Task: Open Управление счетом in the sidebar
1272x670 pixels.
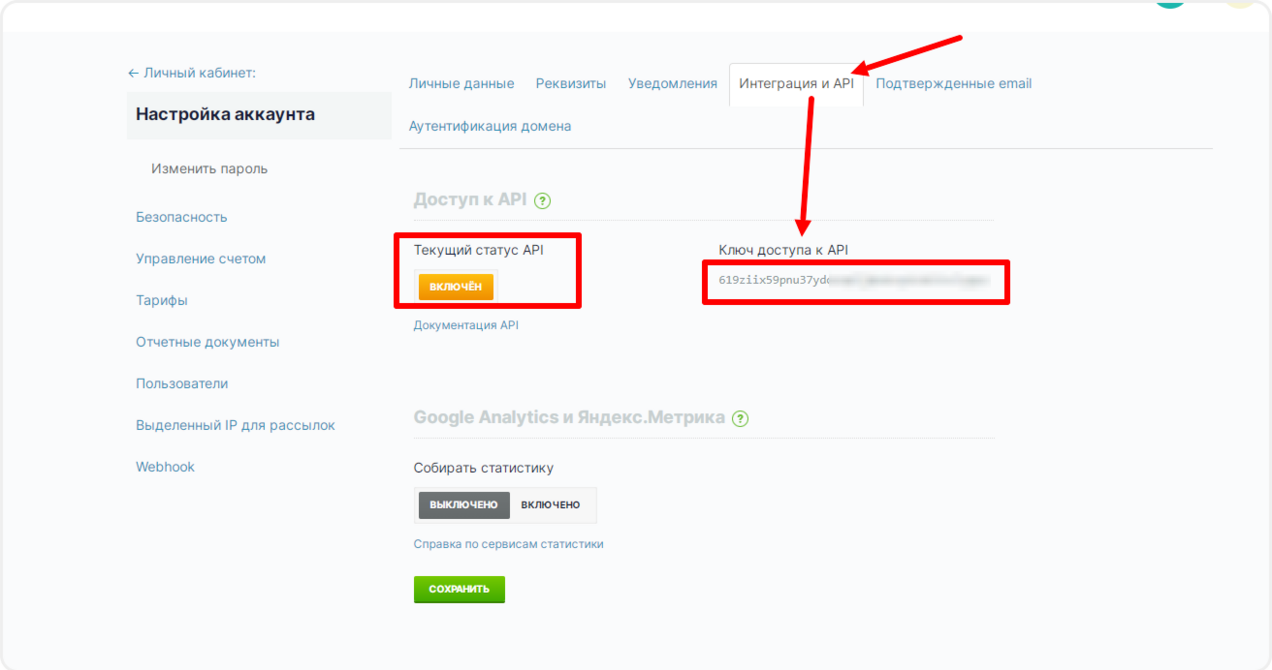Action: [x=201, y=259]
